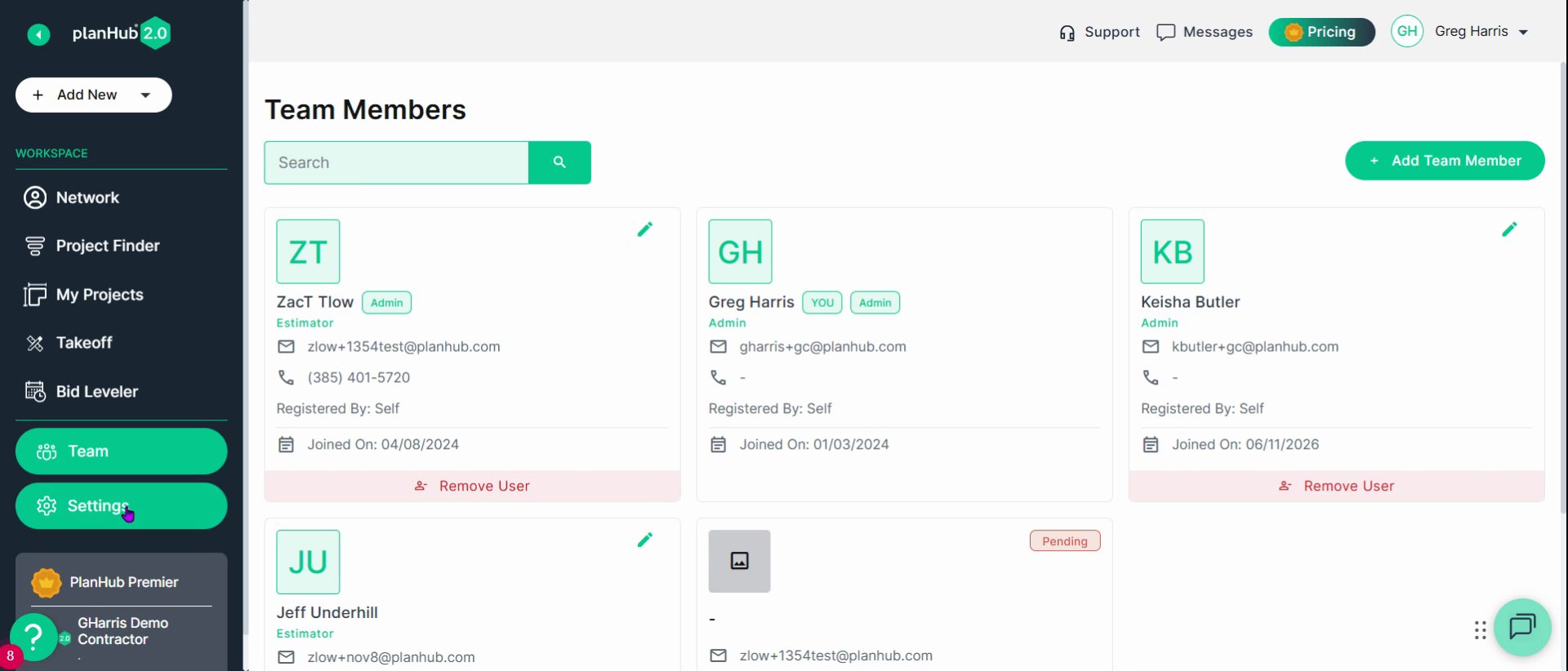The image size is (1568, 671).
Task: Click the six-dot drag handle near chat
Action: pyautogui.click(x=1480, y=630)
